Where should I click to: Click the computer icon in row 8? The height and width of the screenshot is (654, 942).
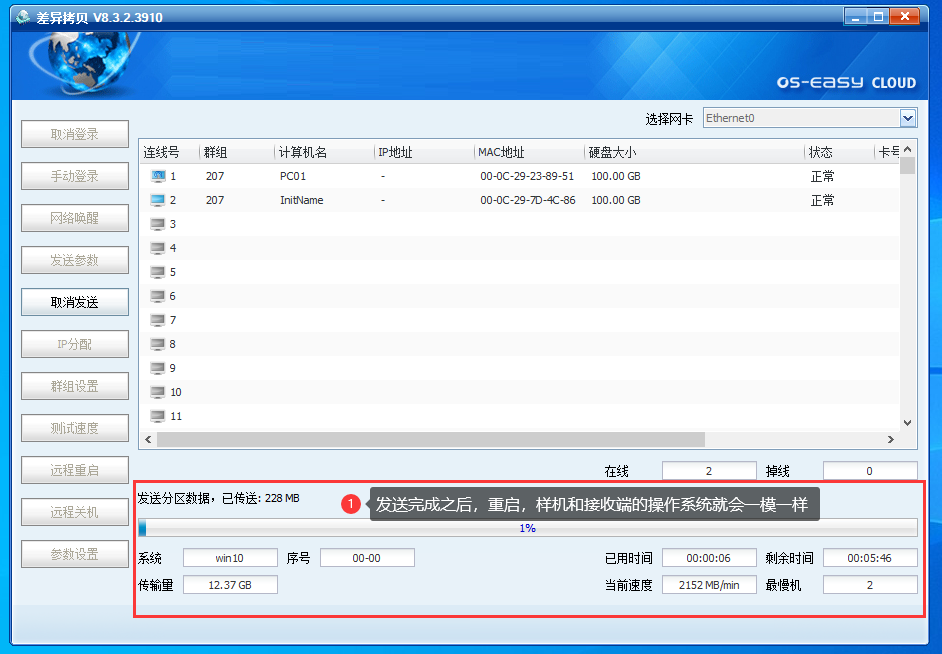158,344
